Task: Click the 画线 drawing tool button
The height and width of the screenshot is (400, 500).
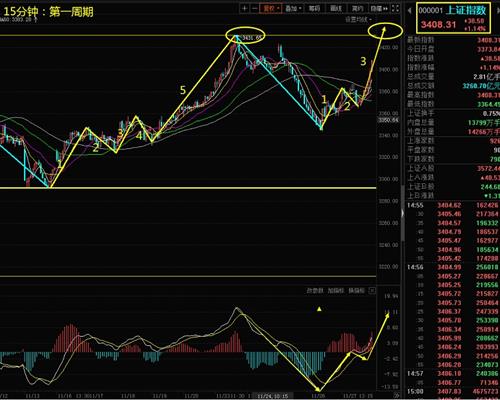Action: click(336, 8)
